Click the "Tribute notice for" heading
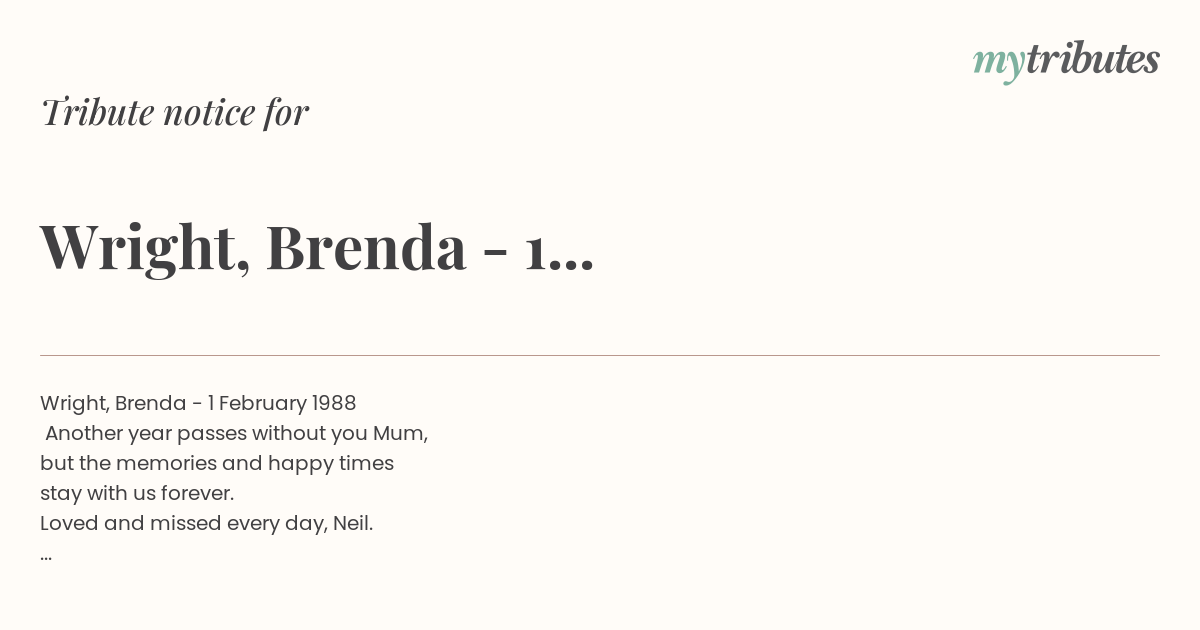The image size is (1200, 630). 175,112
